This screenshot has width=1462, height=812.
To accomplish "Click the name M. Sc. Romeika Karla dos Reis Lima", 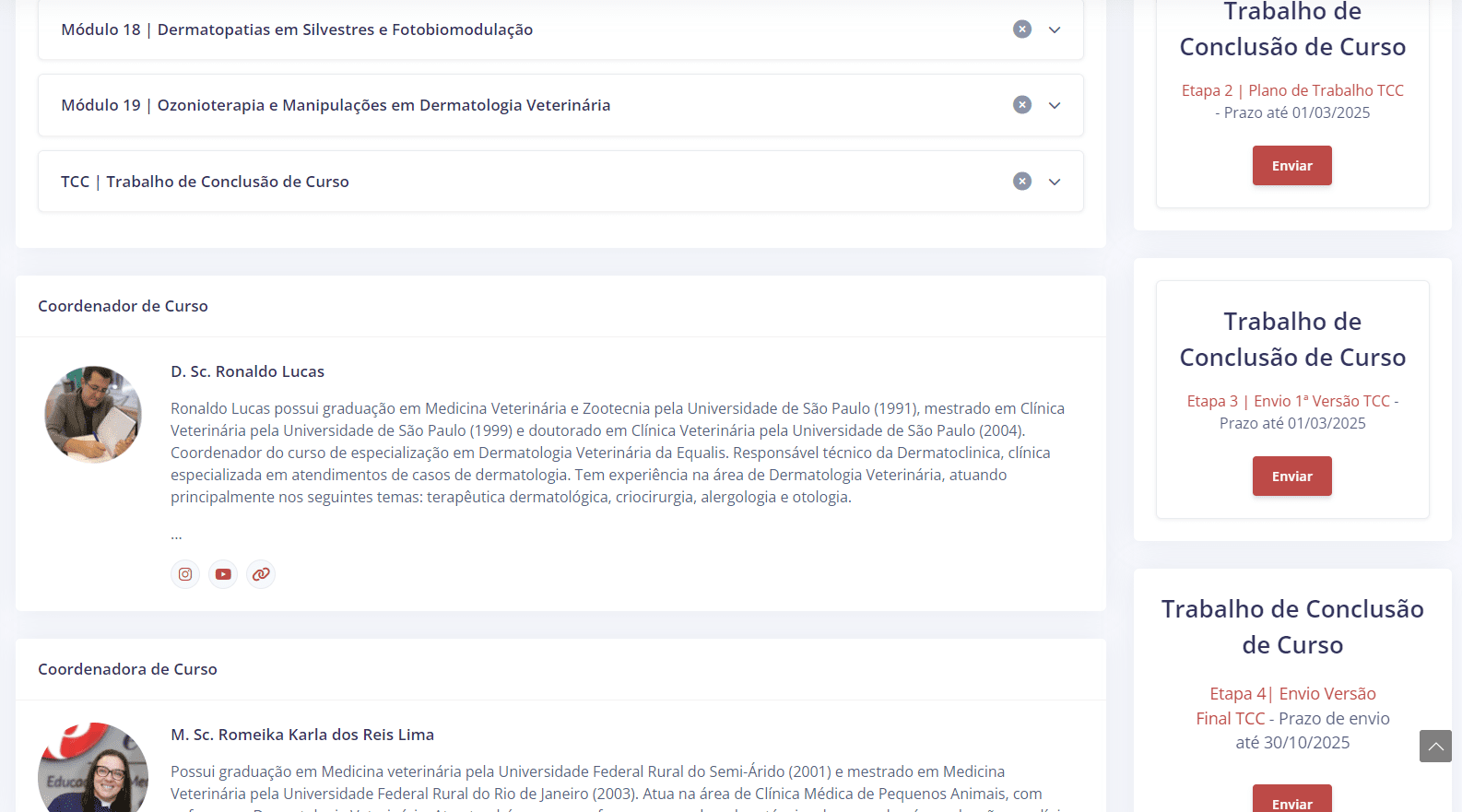I will [x=301, y=735].
